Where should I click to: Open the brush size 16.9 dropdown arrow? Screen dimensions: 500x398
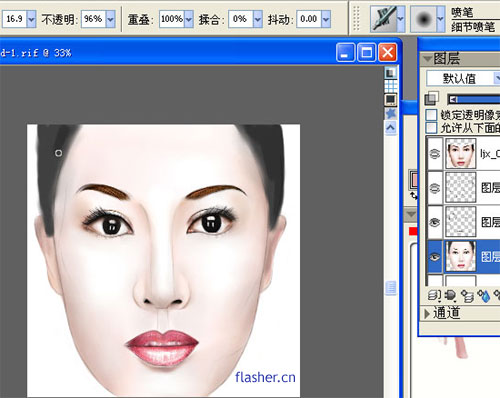(31, 19)
